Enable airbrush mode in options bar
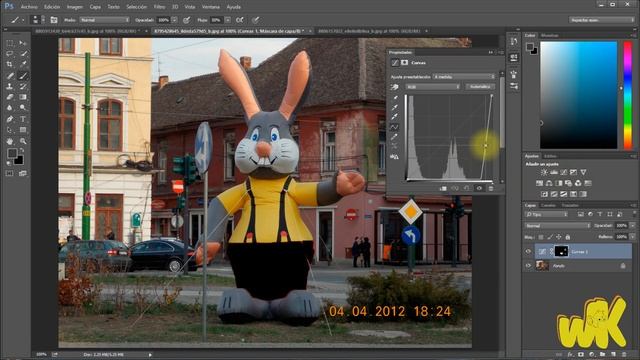 (240, 20)
